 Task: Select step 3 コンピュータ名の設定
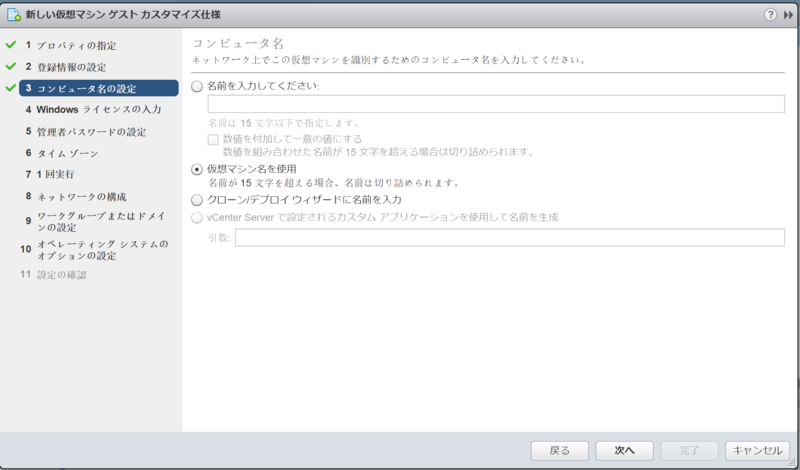99,88
